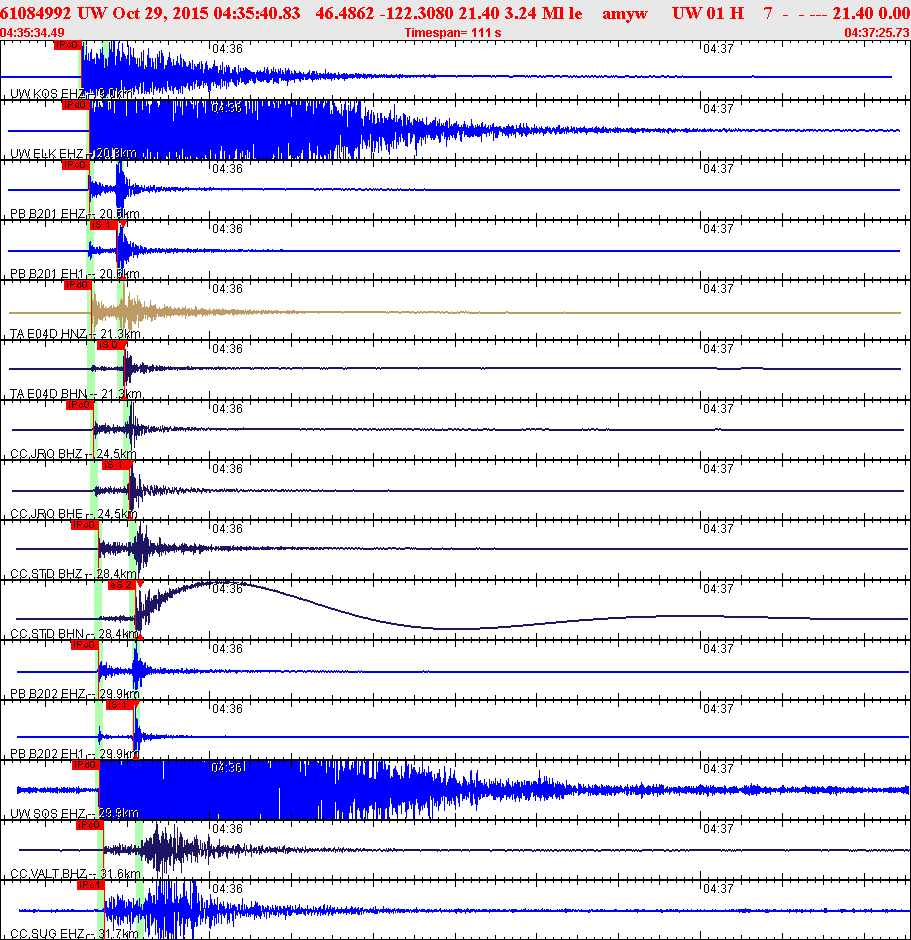Screen dimensions: 911x940
Task: Click the iPc0 pick flag on PB B202 EHZ
Action: 84,644
